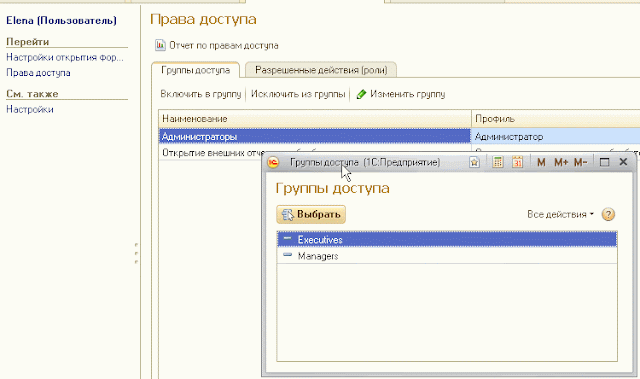Select the Managers group row
Screen dimensions: 640x379
click(x=447, y=256)
